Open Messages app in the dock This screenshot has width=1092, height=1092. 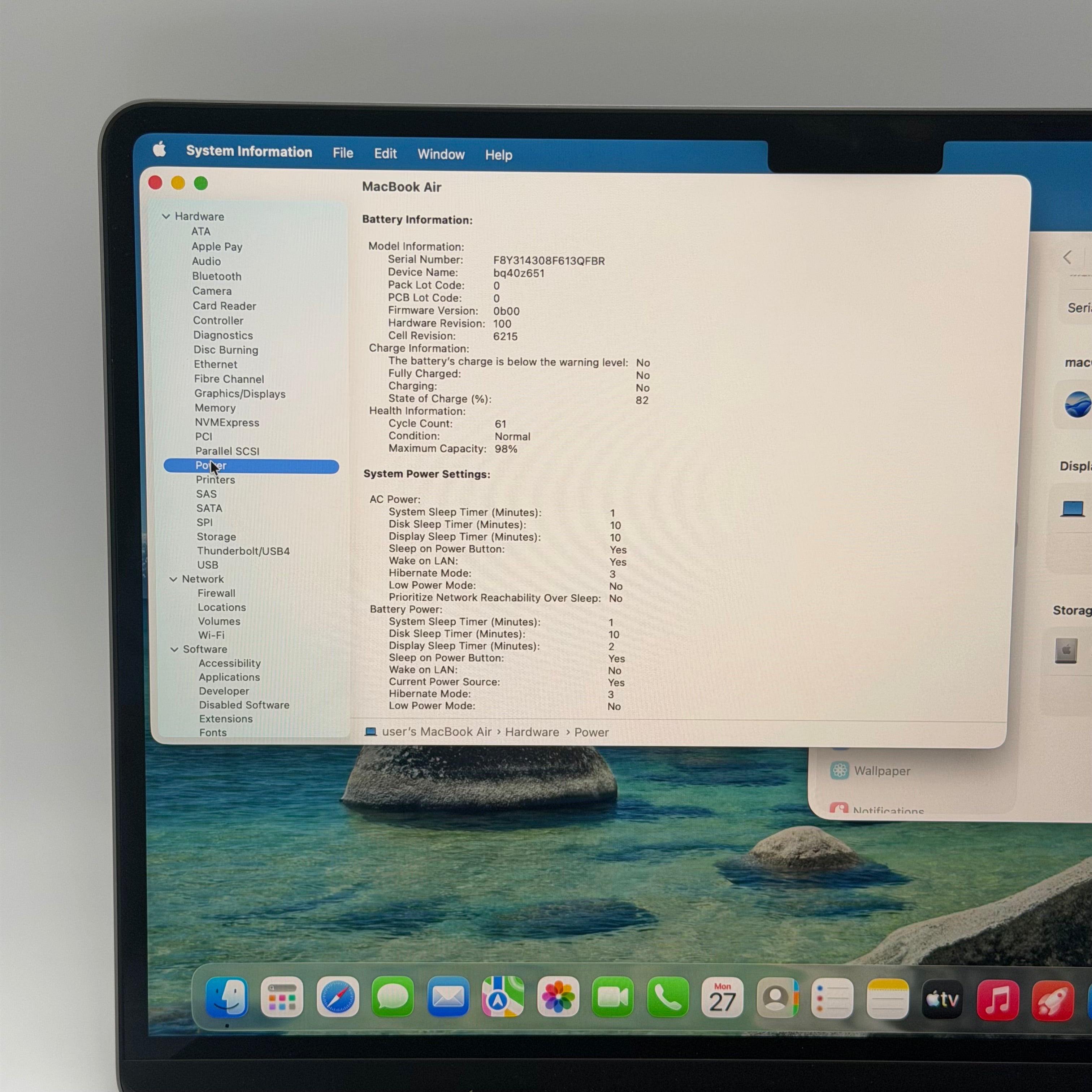(392, 997)
